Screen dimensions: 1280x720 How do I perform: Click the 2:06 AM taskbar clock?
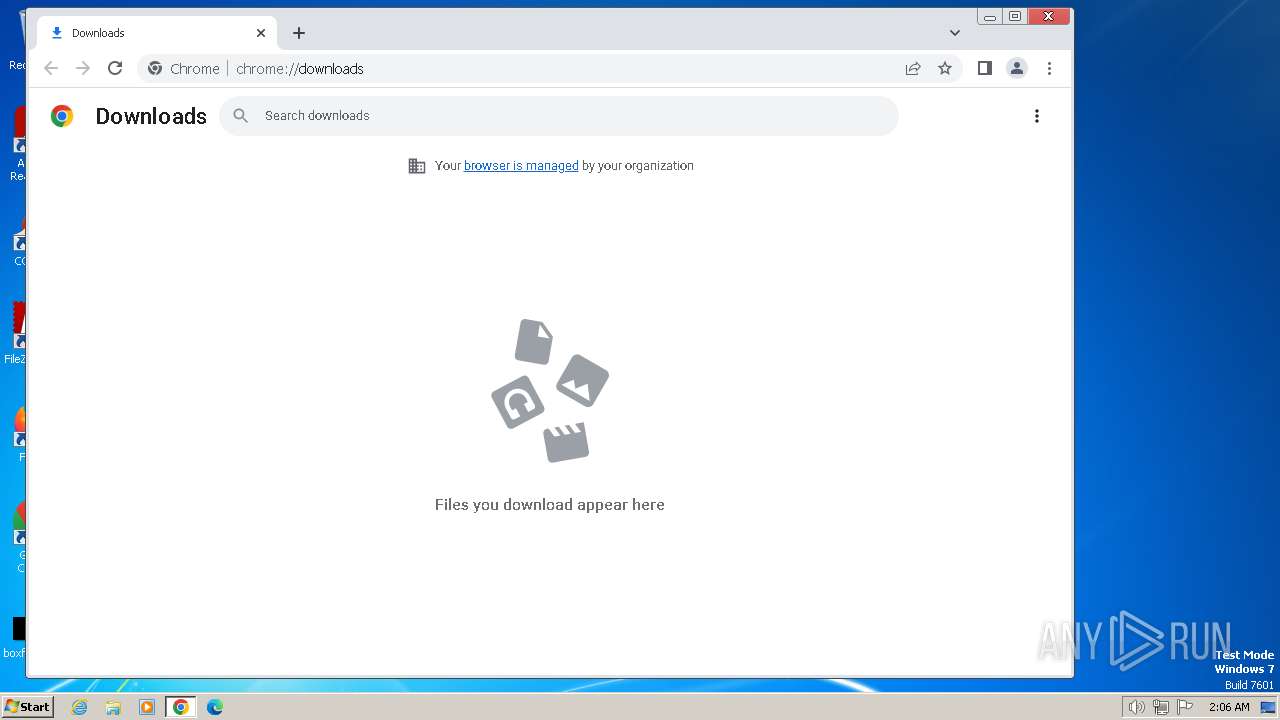(1229, 707)
